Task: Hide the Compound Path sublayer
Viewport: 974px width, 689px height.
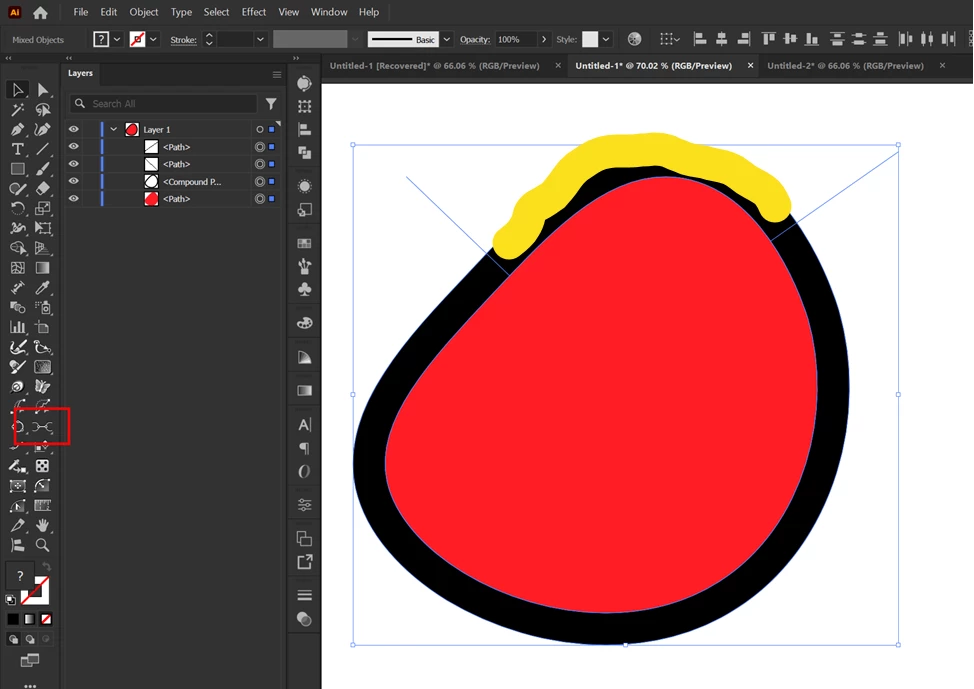Action: pyautogui.click(x=74, y=181)
